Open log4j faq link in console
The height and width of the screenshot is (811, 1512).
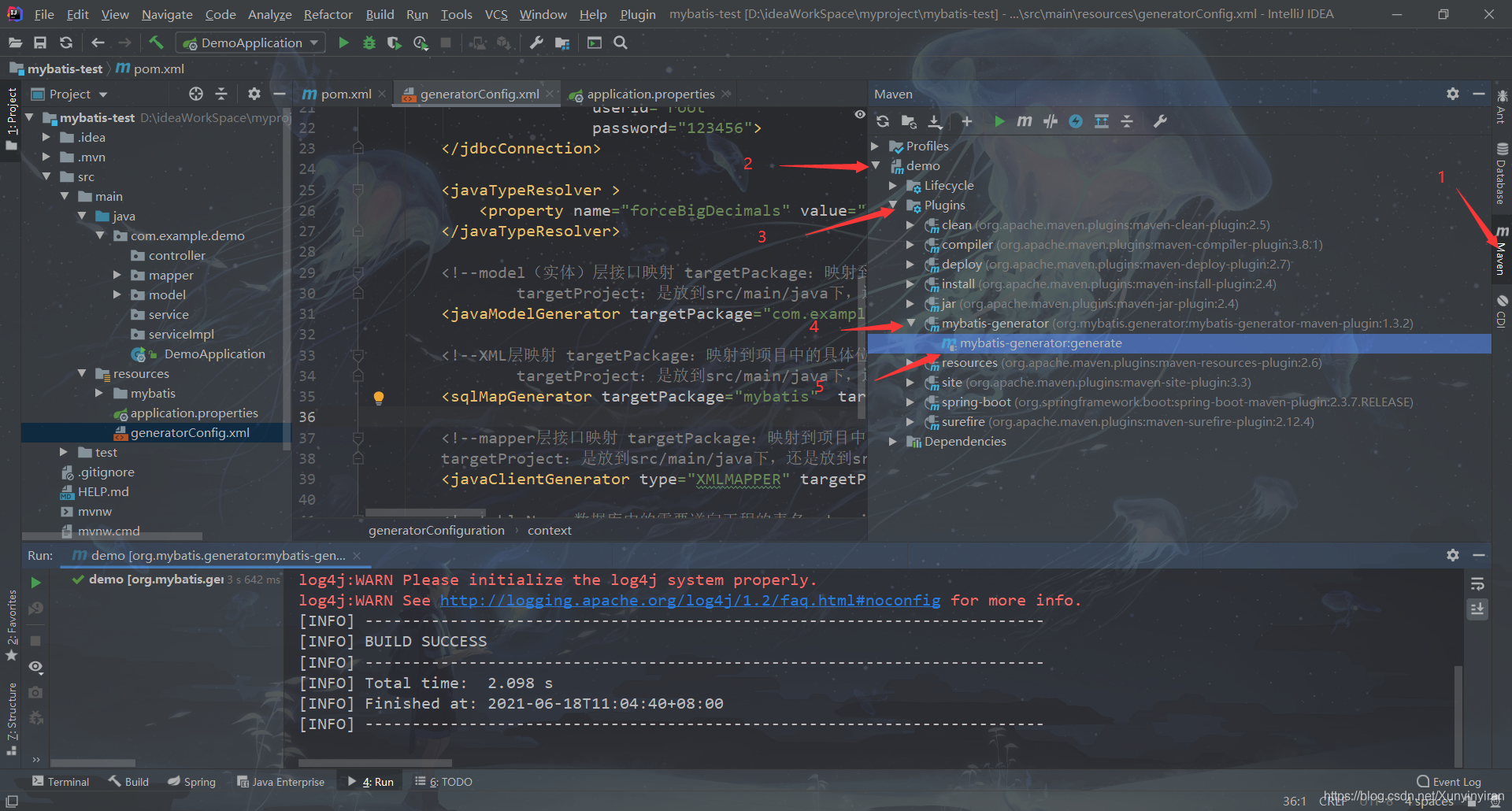[x=690, y=601]
